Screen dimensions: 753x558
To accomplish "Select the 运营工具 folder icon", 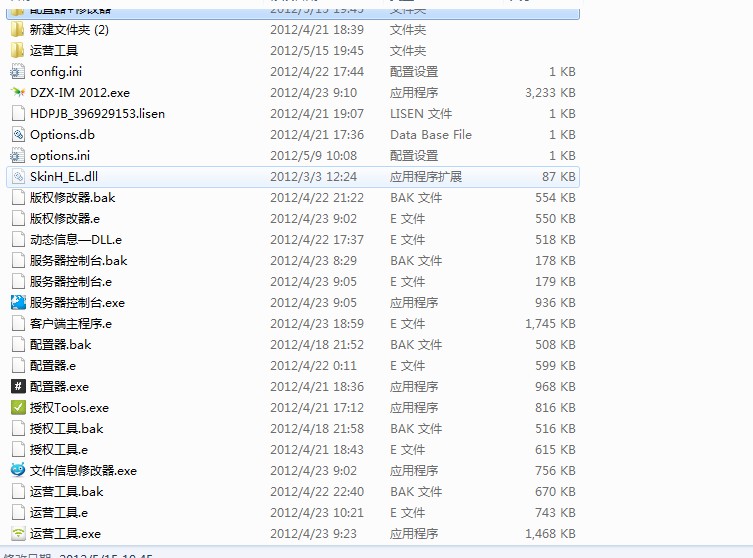I will pyautogui.click(x=18, y=50).
